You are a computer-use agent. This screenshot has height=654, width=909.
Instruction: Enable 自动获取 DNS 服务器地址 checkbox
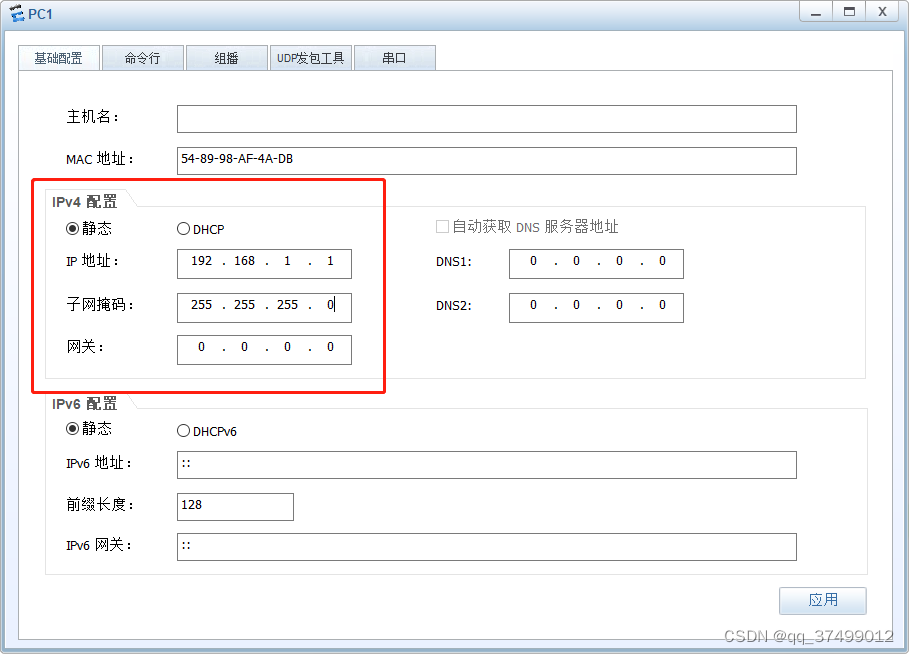(x=442, y=226)
